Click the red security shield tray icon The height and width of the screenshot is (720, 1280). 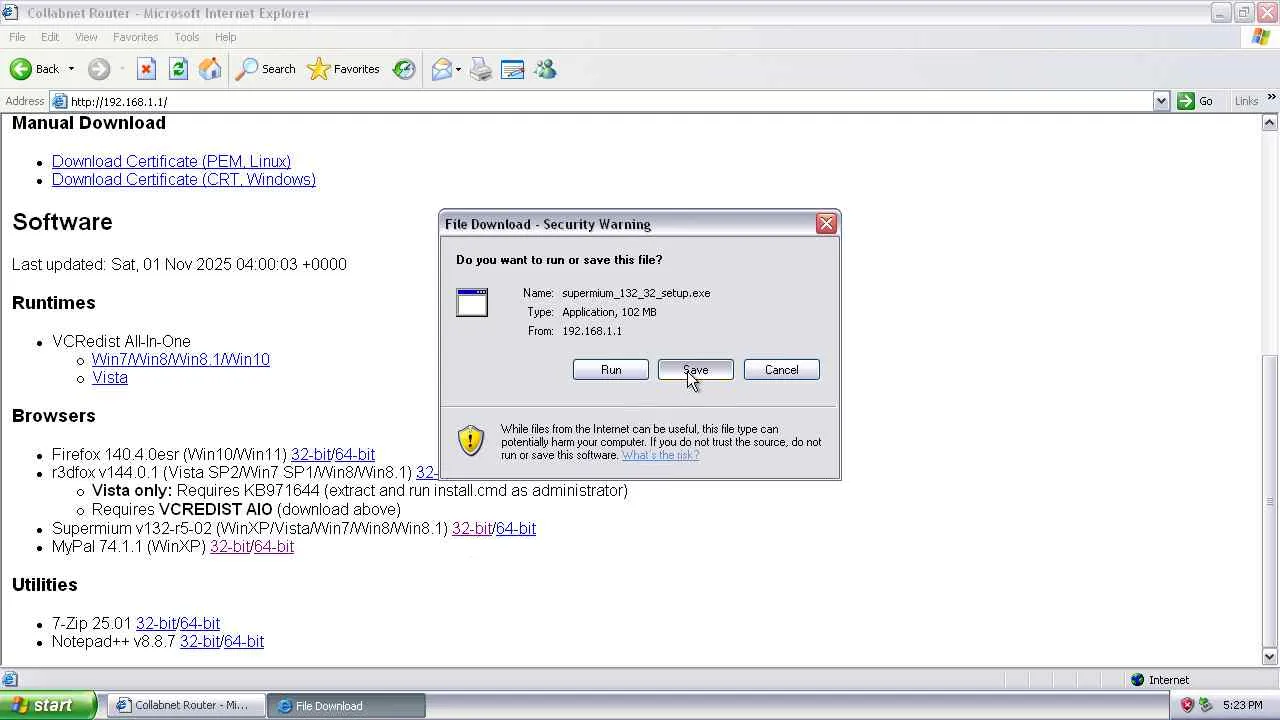click(x=1188, y=705)
